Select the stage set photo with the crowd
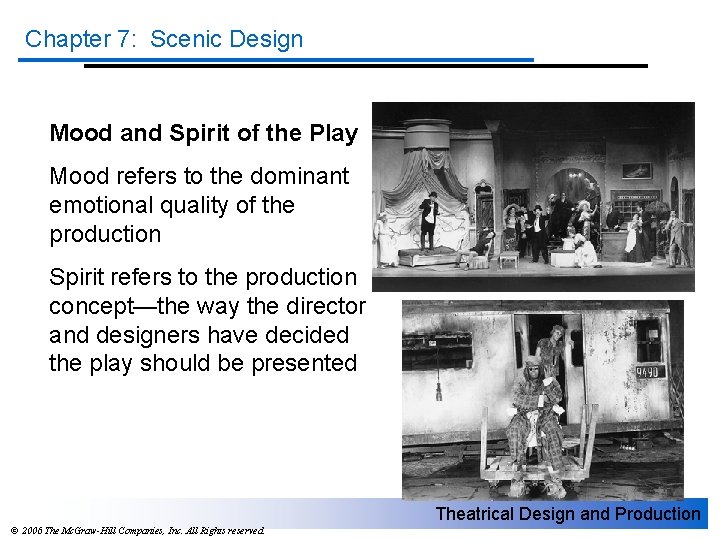The height and width of the screenshot is (540, 720). point(533,197)
